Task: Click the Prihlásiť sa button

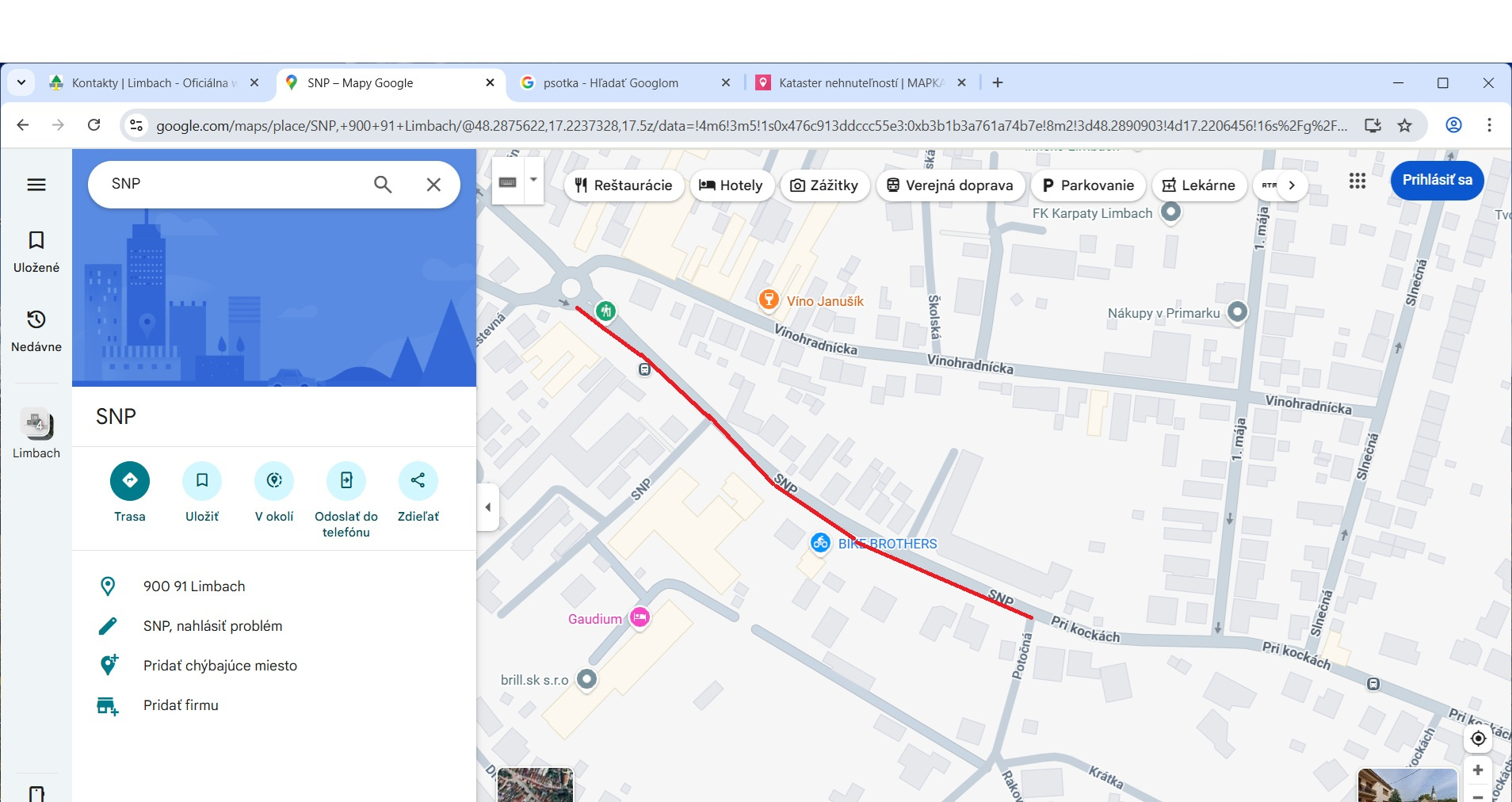Action: click(x=1437, y=180)
